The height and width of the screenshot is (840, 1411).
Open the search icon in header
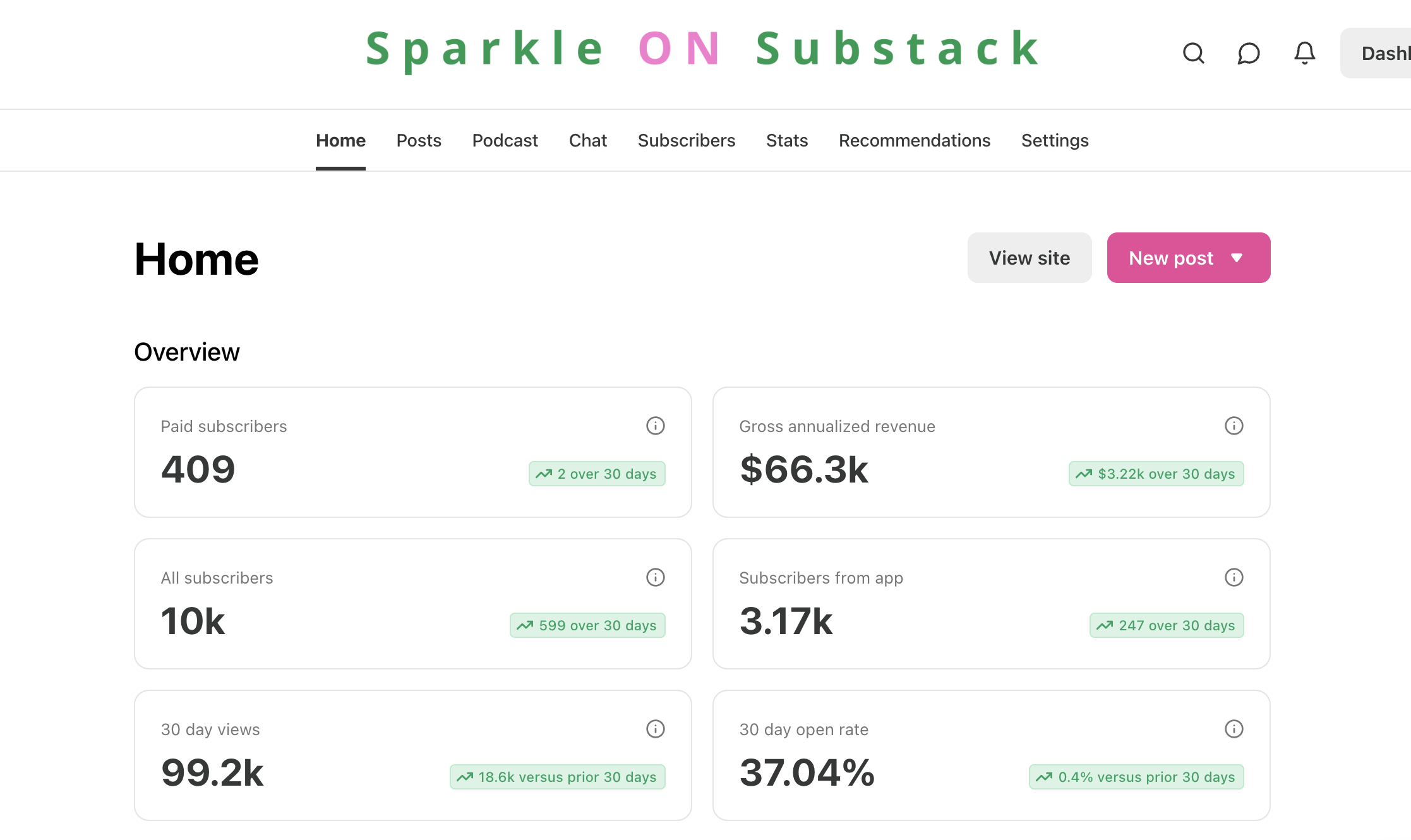click(x=1193, y=53)
